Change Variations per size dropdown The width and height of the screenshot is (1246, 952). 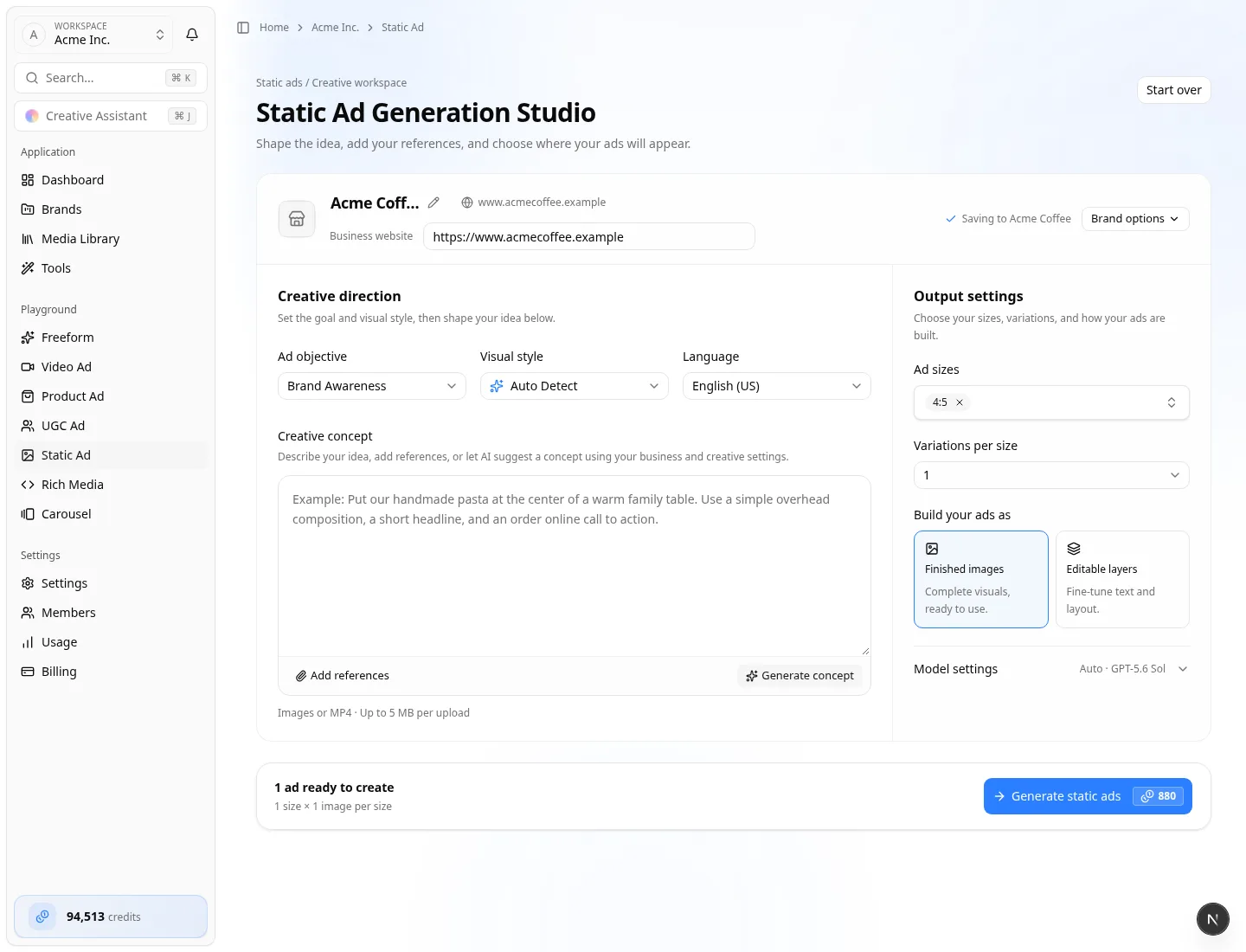(x=1051, y=475)
